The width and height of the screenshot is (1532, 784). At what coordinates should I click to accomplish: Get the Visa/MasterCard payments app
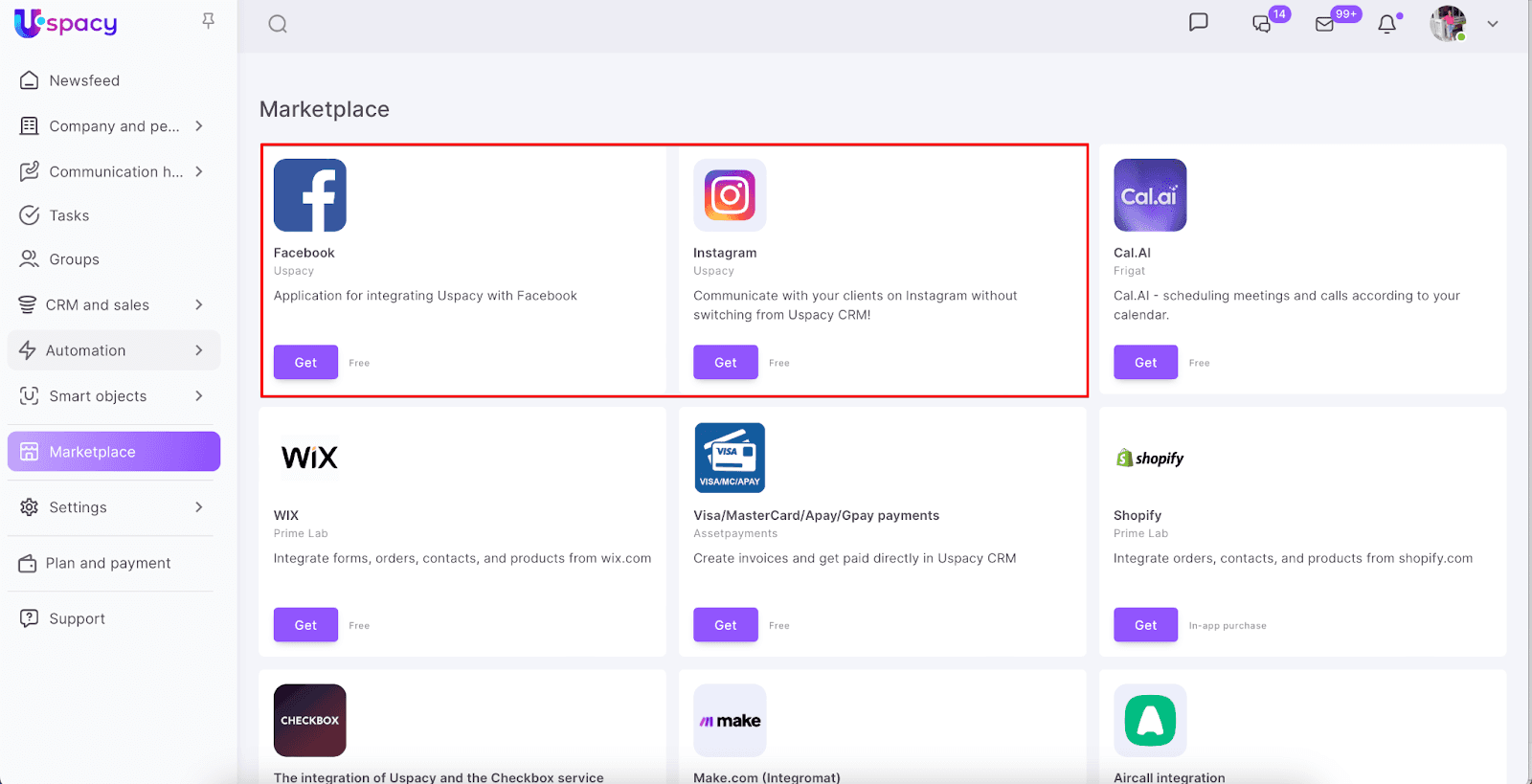[726, 625]
